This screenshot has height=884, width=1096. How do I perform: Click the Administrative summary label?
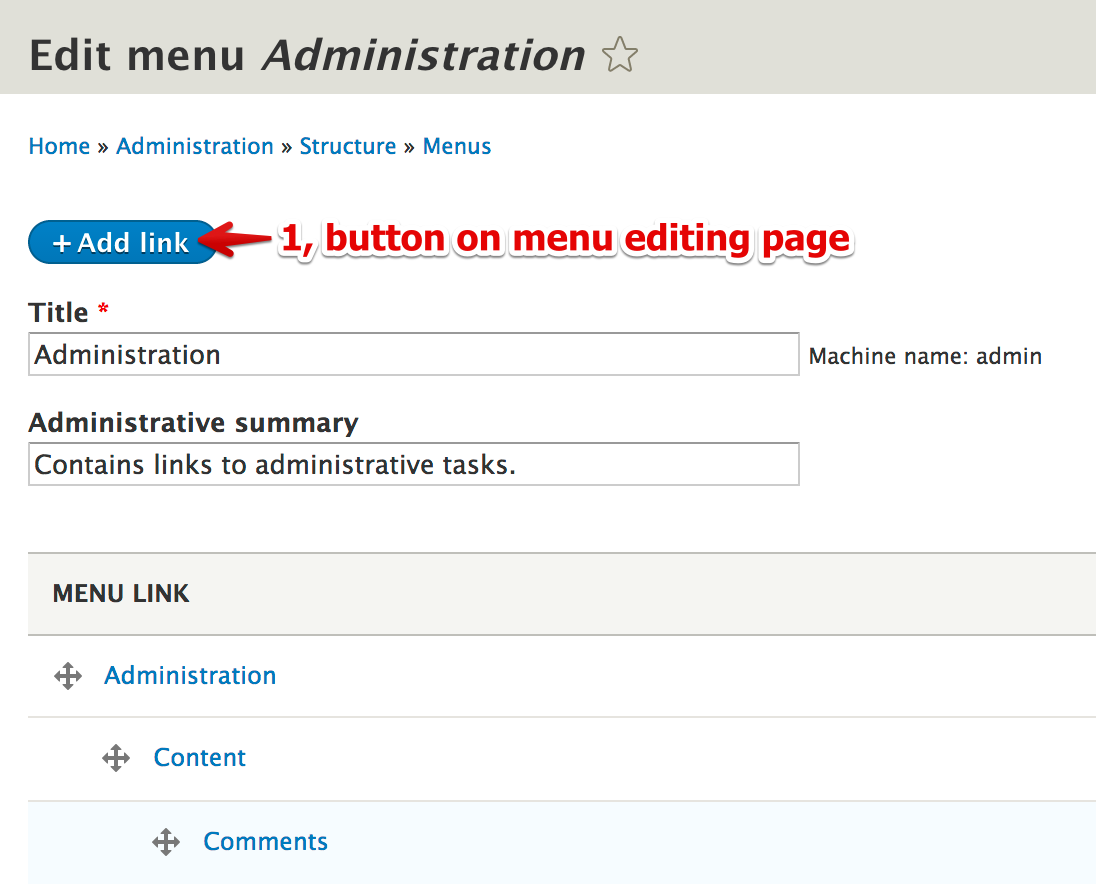193,423
